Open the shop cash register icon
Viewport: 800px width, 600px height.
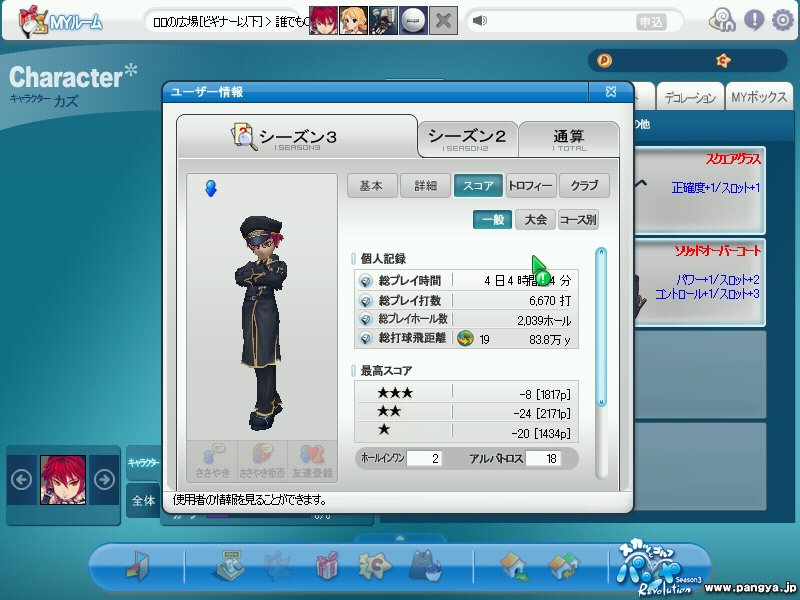228,565
